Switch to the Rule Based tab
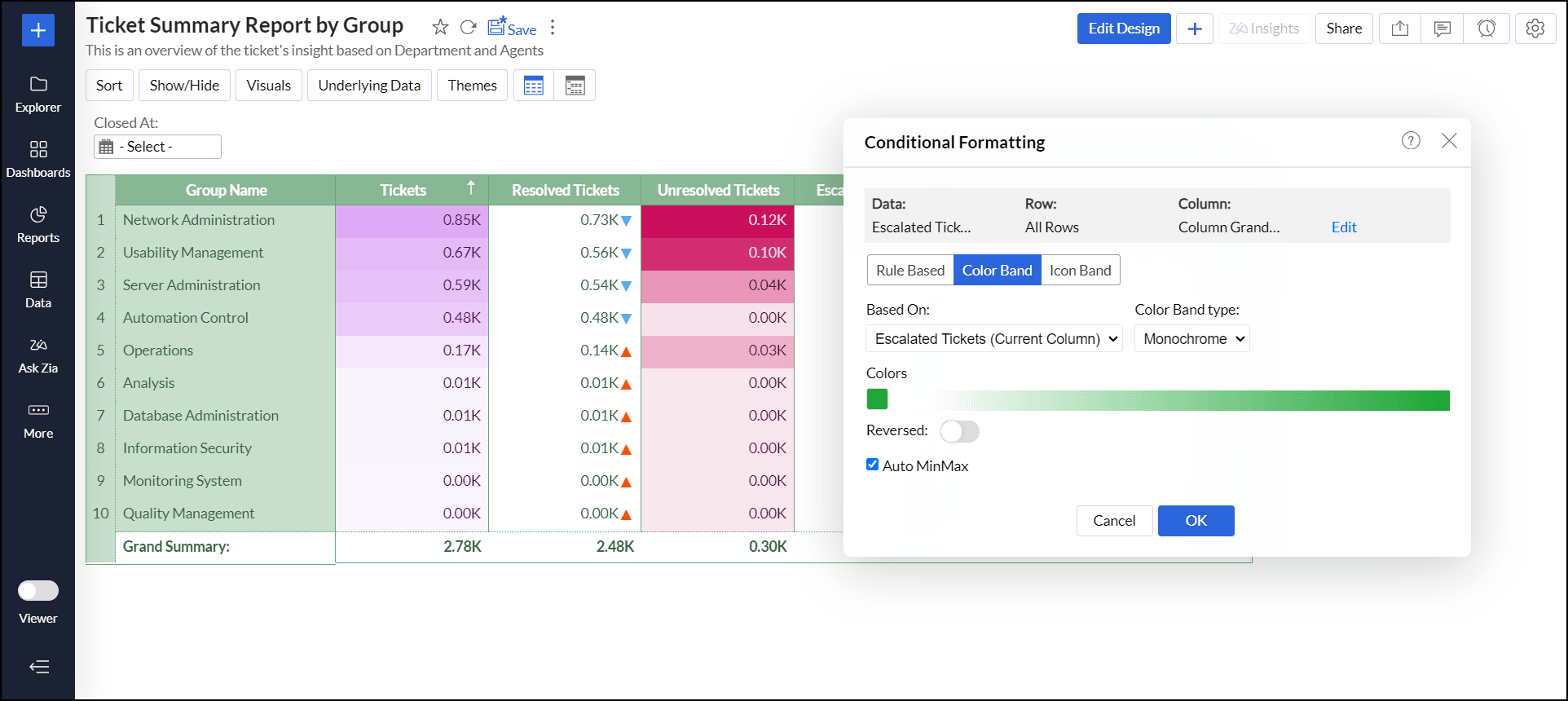1568x701 pixels. (910, 271)
